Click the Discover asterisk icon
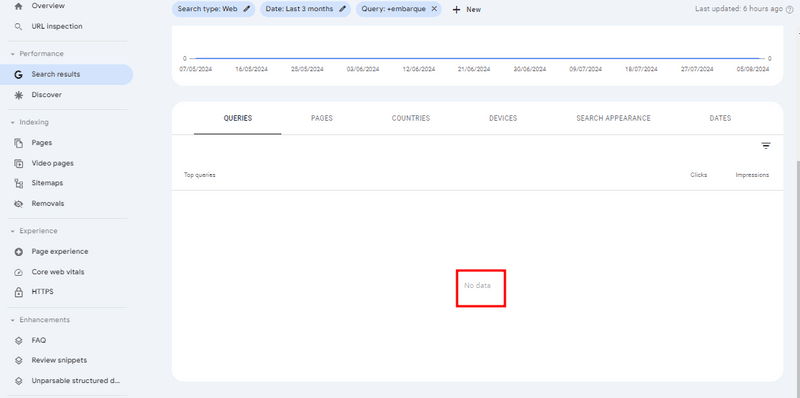Viewport: 800px width, 398px height. click(18, 95)
